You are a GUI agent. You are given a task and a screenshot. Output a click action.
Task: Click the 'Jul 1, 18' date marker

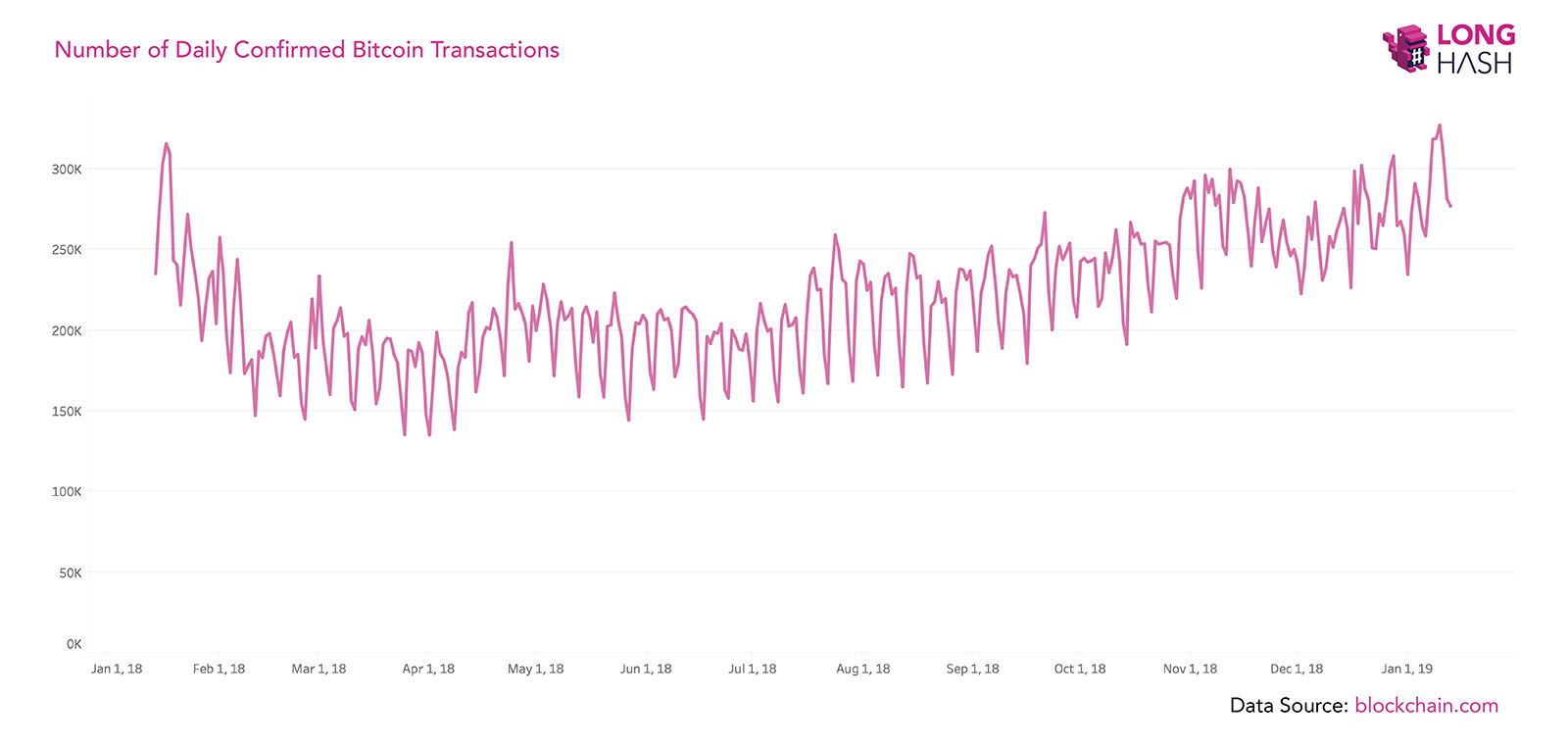click(752, 670)
